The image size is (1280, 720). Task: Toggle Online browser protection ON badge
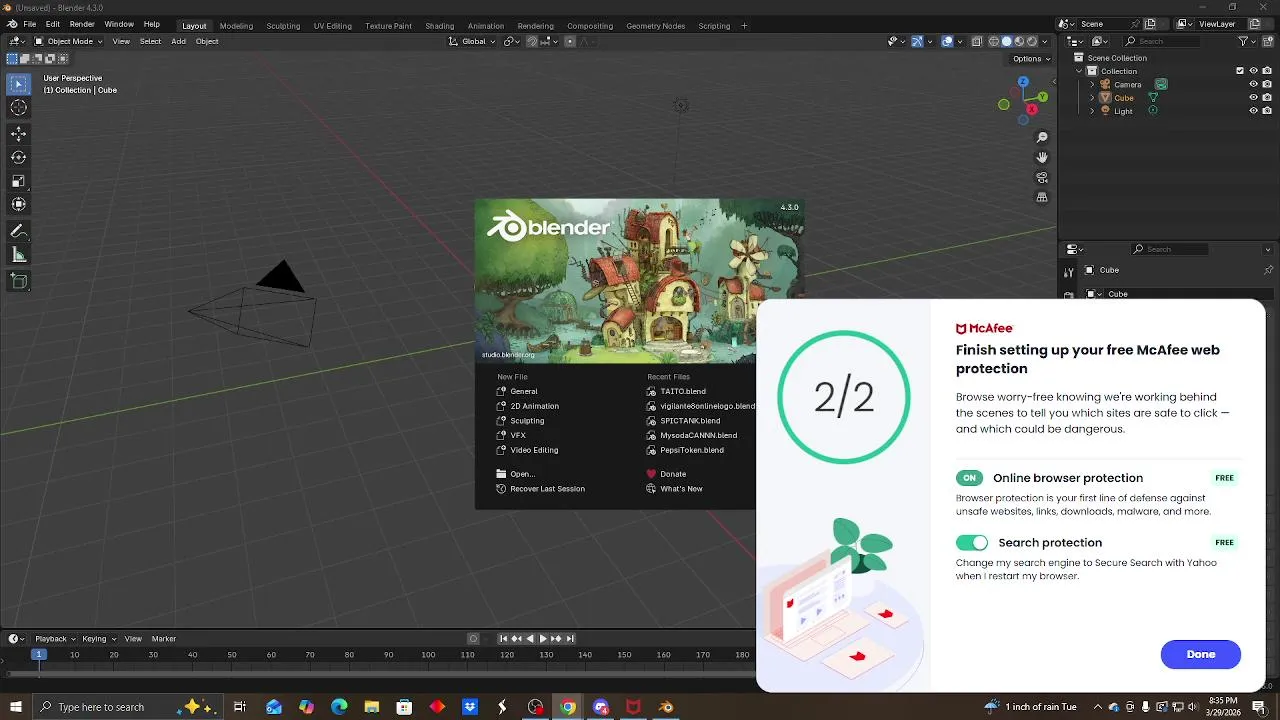[x=969, y=478]
